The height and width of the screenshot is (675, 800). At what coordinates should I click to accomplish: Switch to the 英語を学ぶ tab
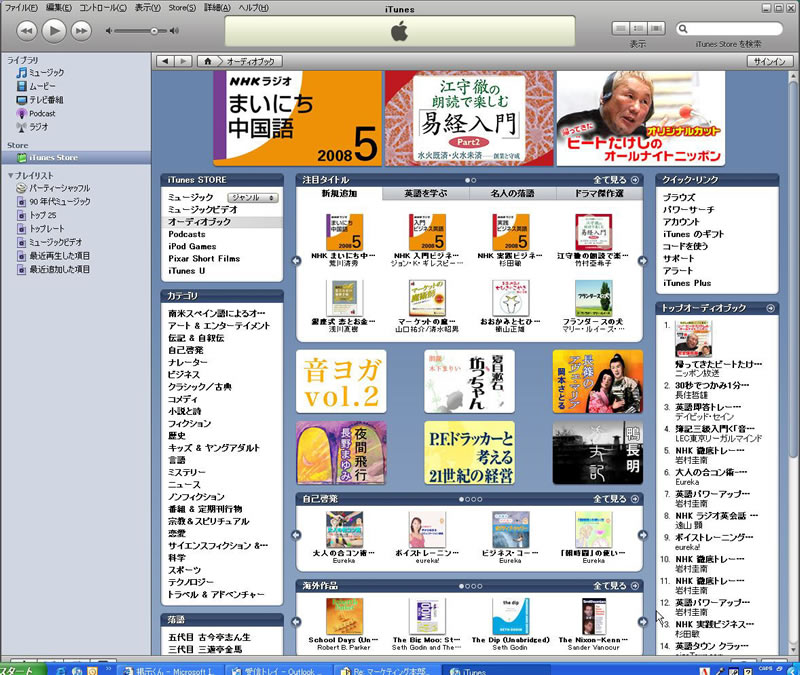point(426,193)
